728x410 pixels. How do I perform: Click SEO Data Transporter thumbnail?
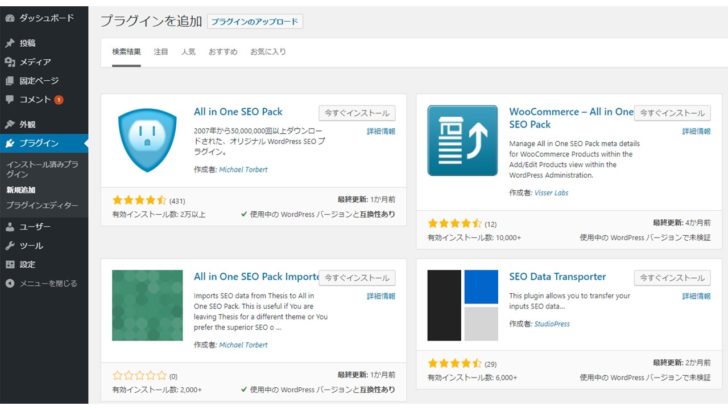462,306
